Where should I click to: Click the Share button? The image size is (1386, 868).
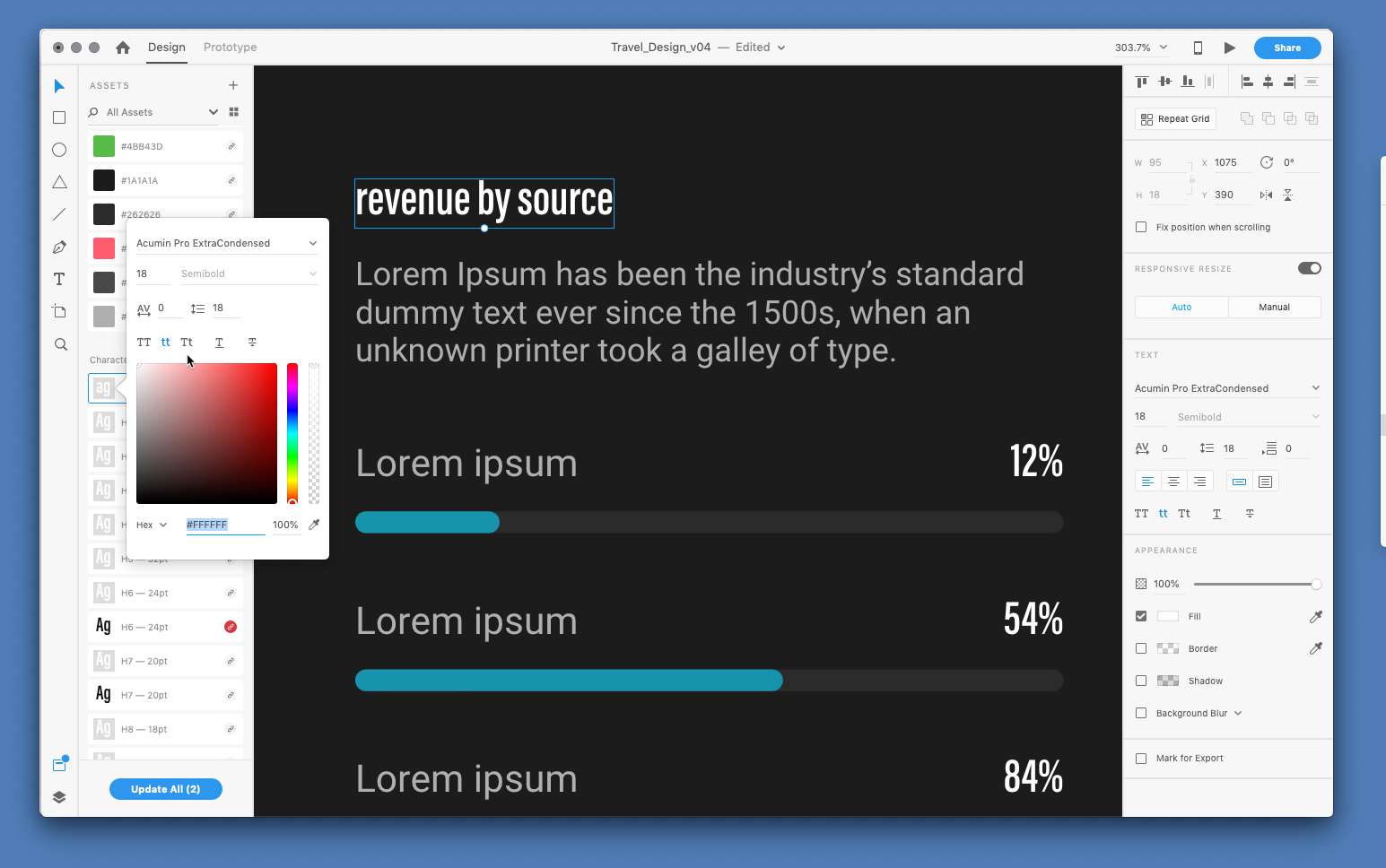[1287, 48]
